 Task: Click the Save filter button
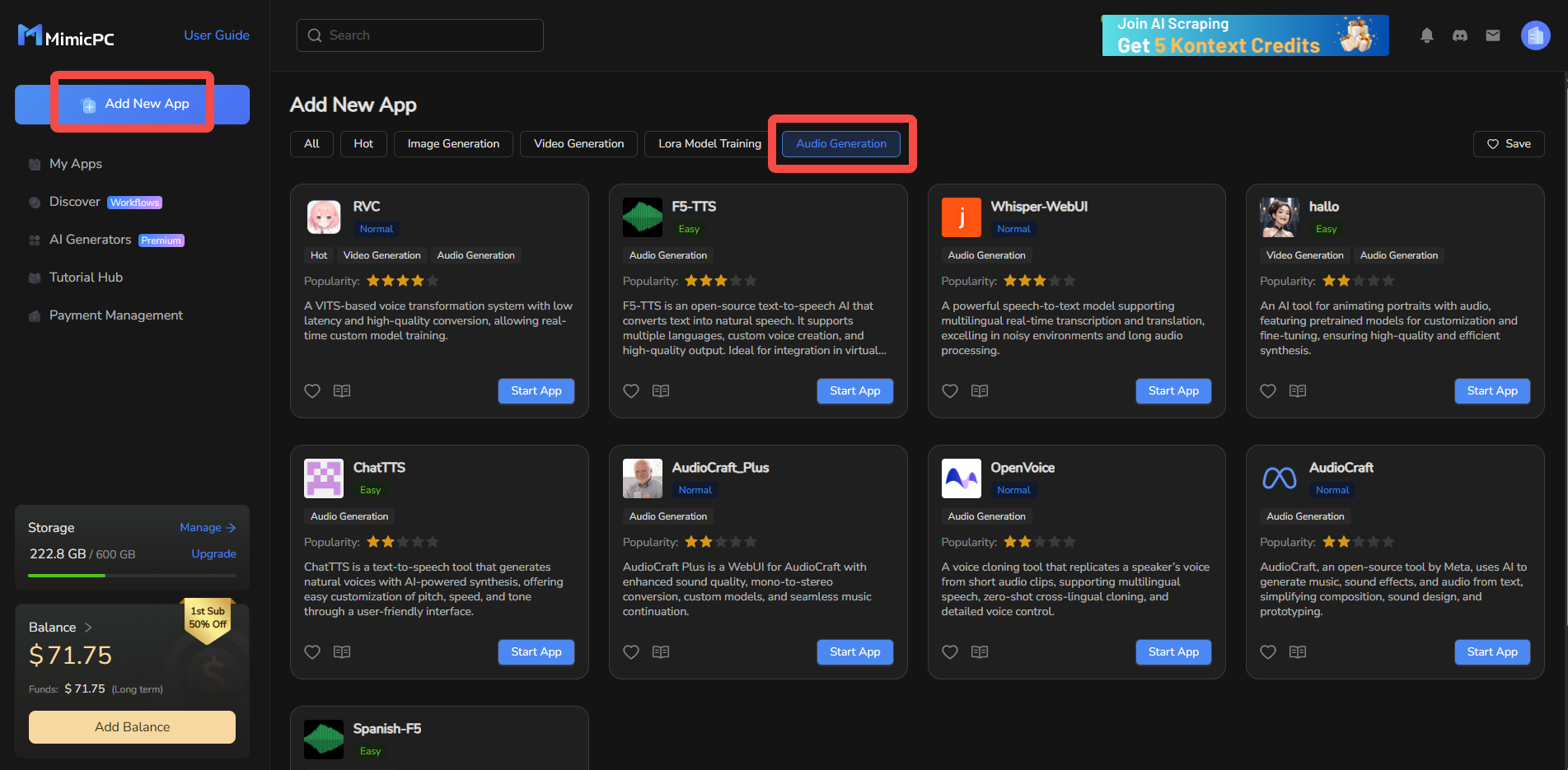[1509, 143]
